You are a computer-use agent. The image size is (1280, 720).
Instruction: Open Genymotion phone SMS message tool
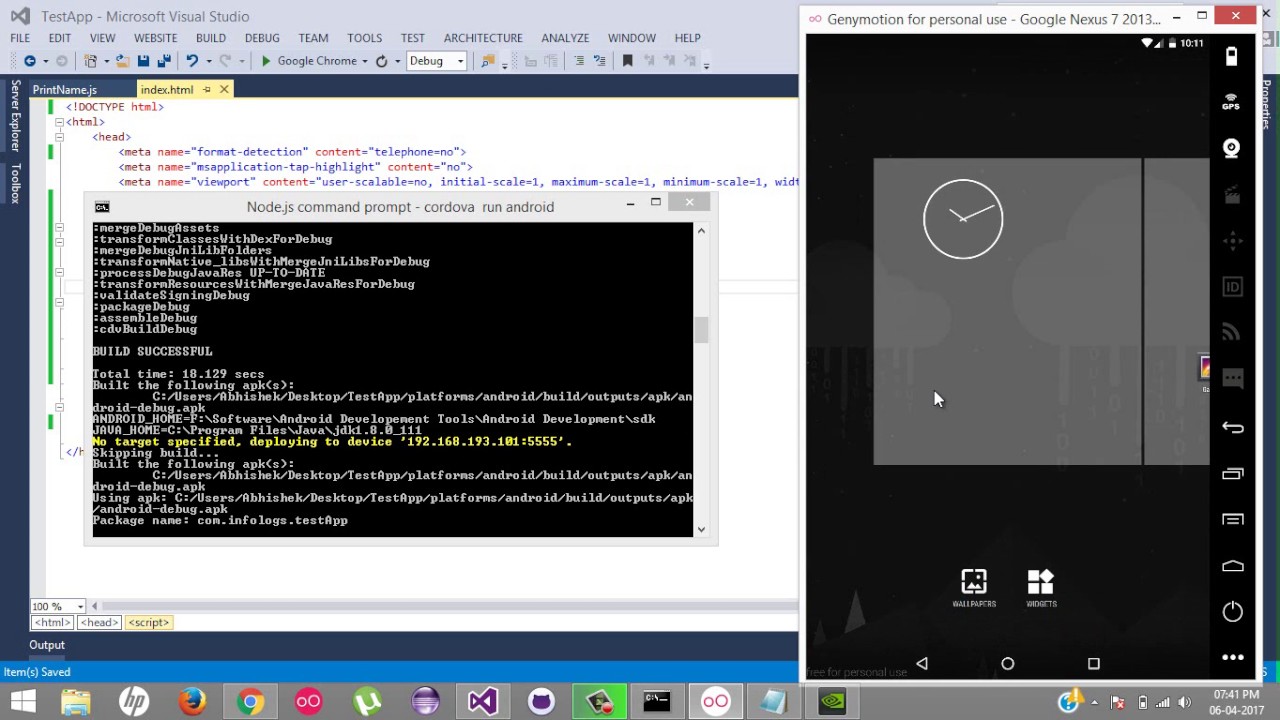(x=1232, y=379)
